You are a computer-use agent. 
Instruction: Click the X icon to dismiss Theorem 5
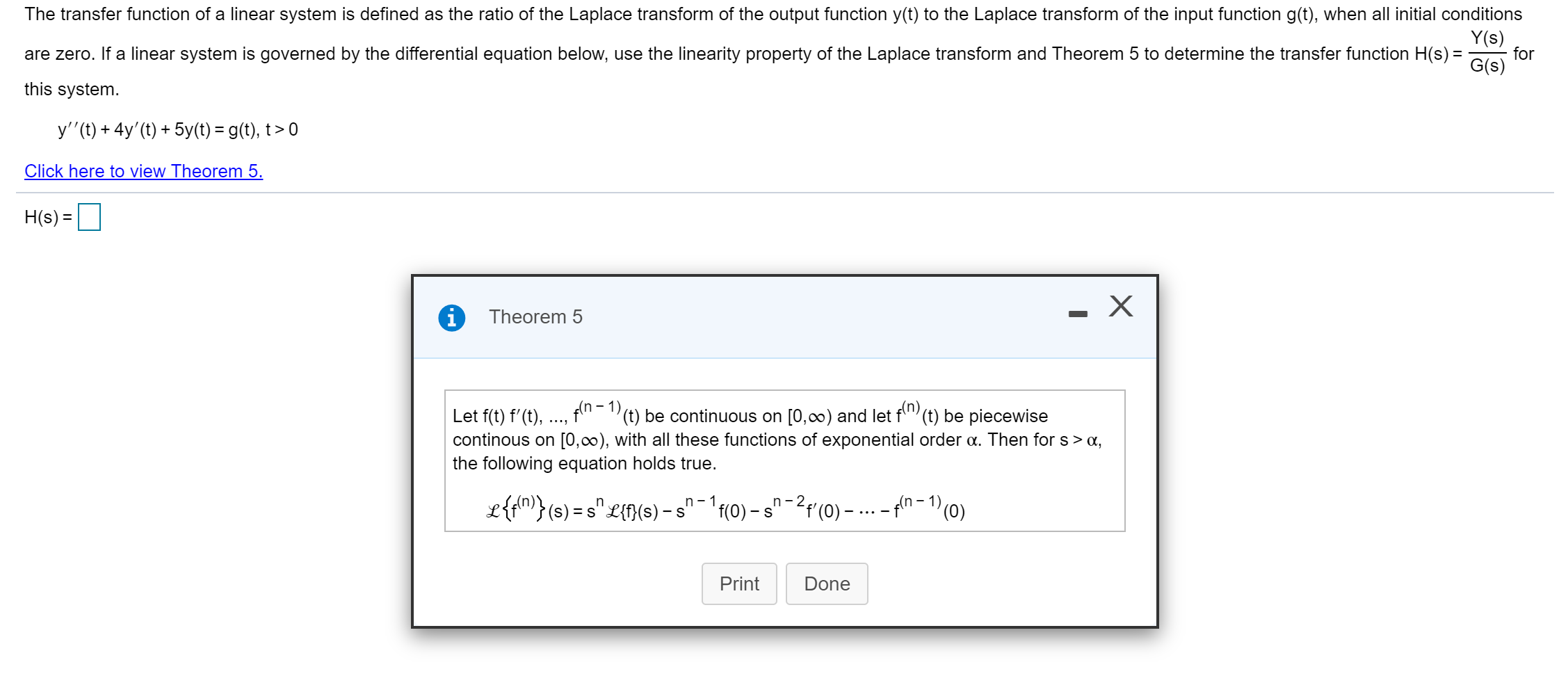click(x=1120, y=307)
